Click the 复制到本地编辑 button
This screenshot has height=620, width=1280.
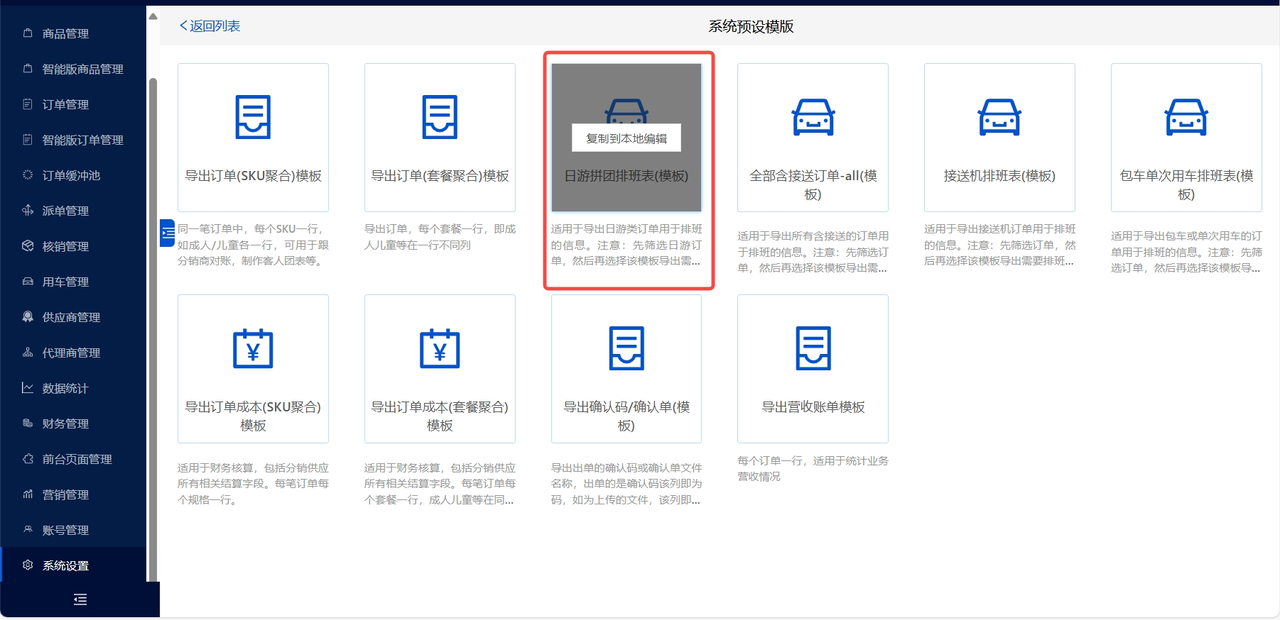pos(626,138)
